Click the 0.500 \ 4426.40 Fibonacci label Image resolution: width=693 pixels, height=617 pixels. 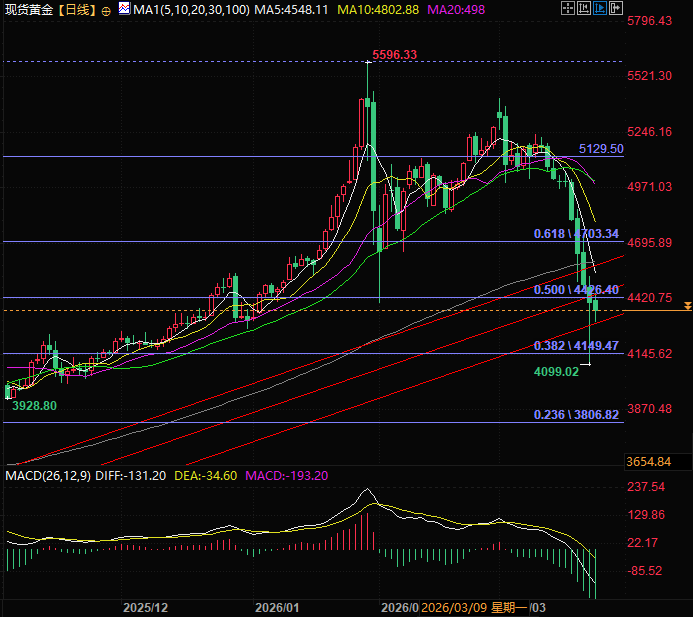(576, 290)
